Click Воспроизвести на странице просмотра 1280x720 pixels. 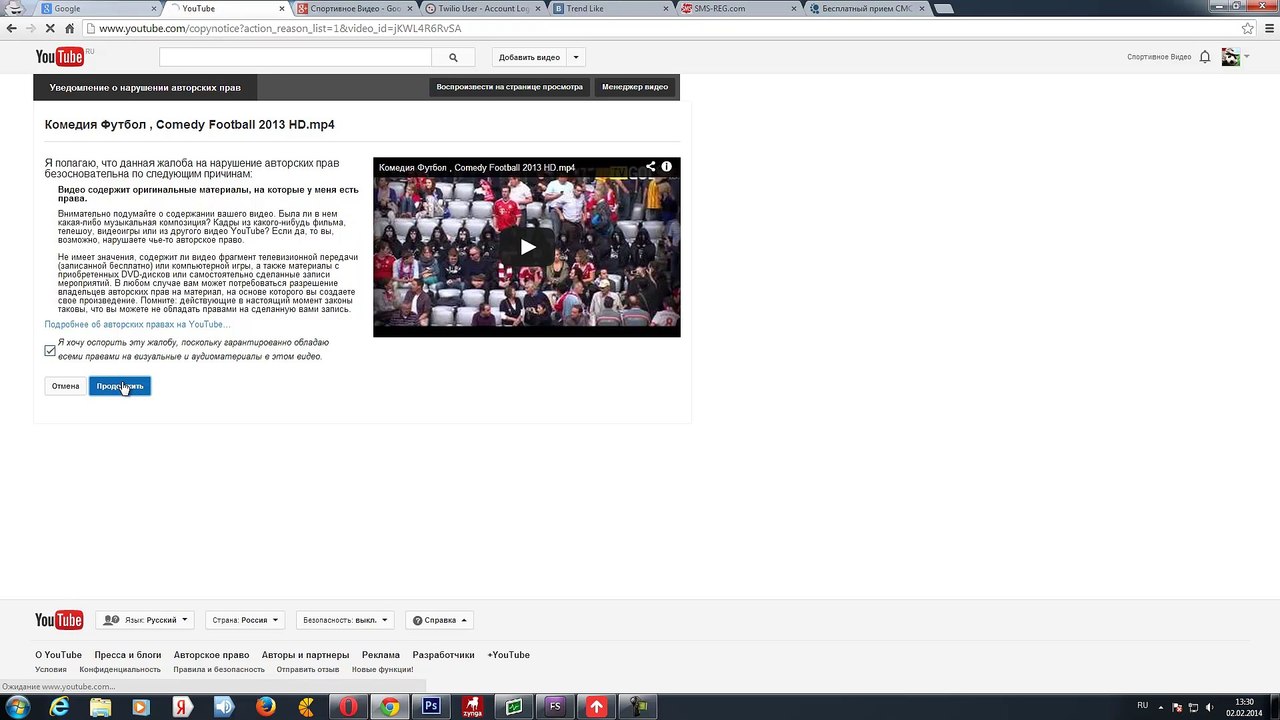509,87
